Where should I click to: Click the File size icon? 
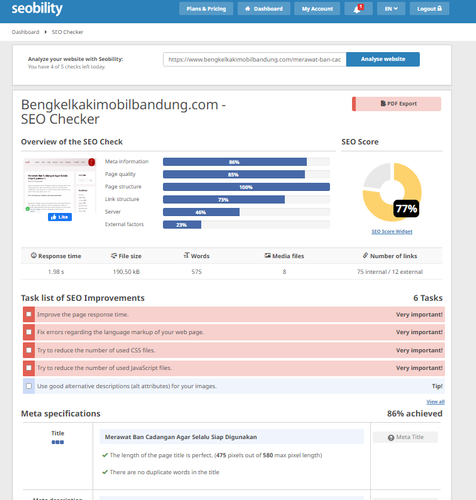click(114, 256)
